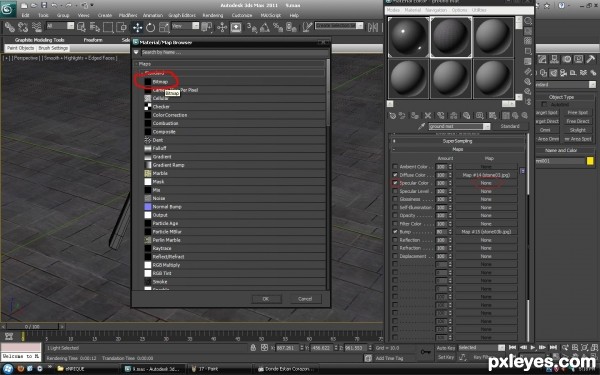This screenshot has width=600, height=375.
Task: Open the Select by Name list icon
Action: coord(95,27)
